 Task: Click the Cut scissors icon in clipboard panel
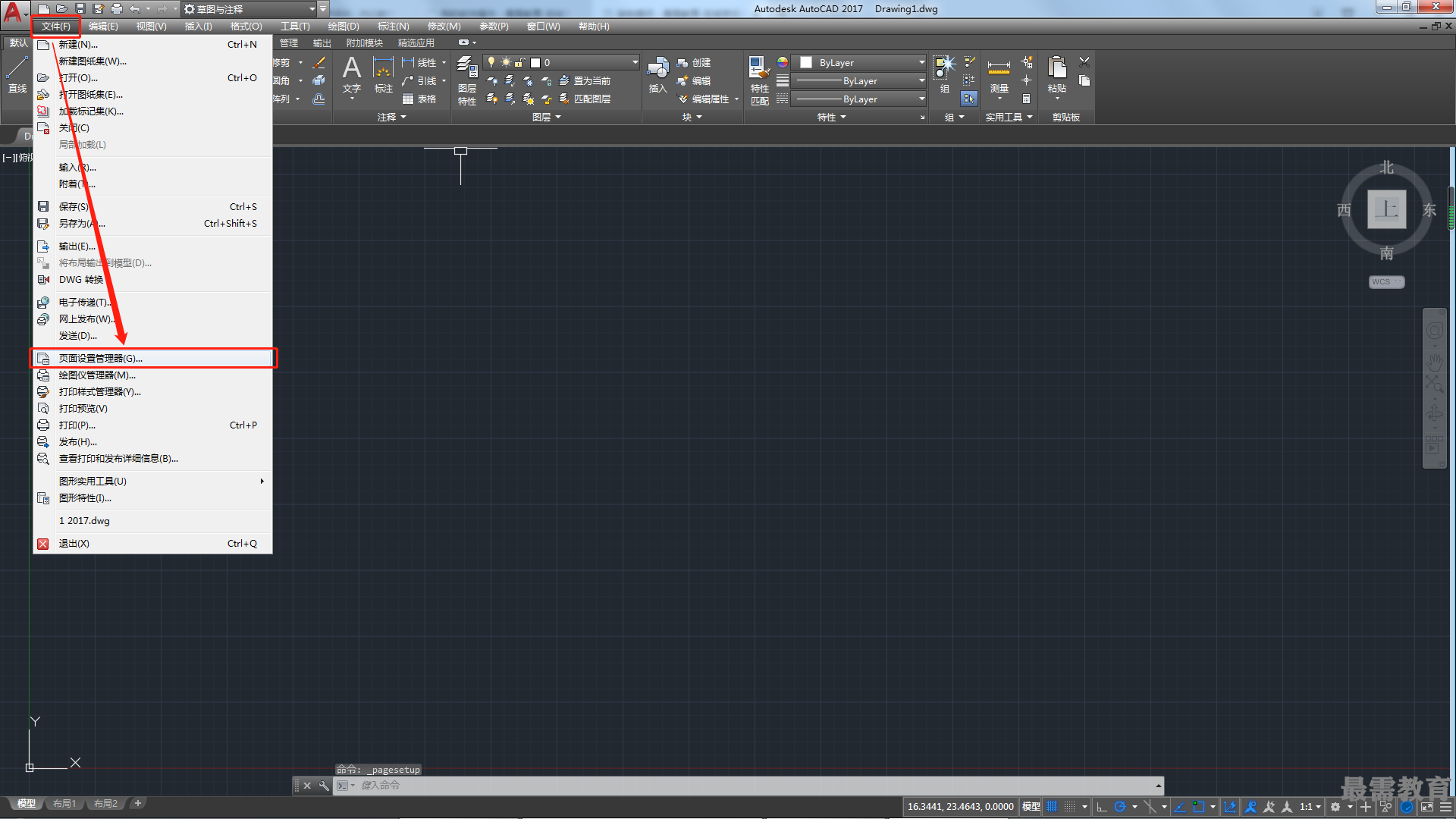[1084, 62]
